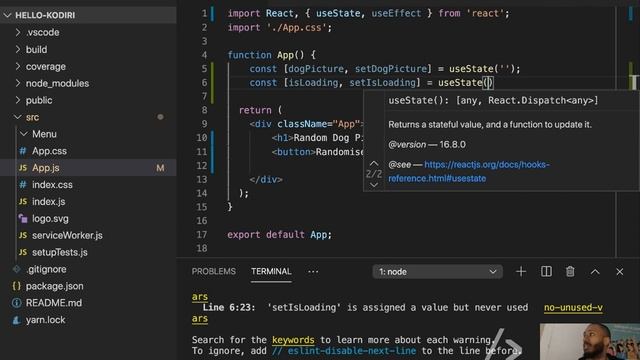Click the CSS hash icon beside App.css
640x360 pixels.
[23, 151]
